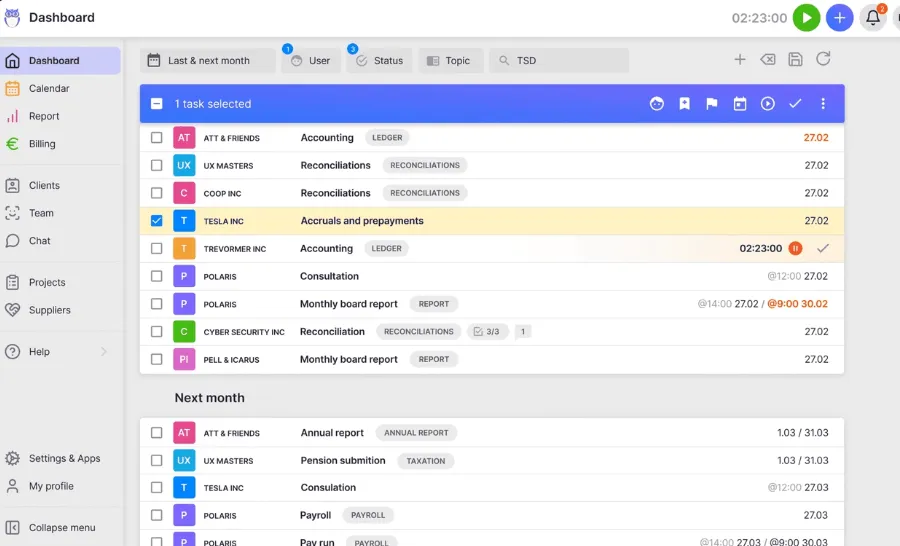Click the TSD search field
The height and width of the screenshot is (546, 900).
[559, 60]
